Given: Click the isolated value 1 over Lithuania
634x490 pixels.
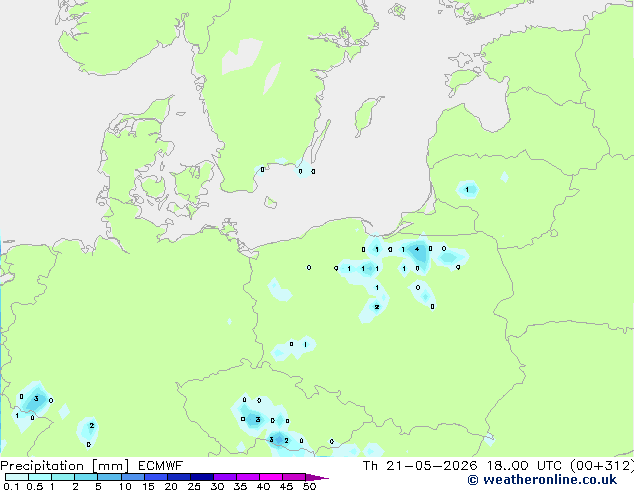Looking at the screenshot, I should 467,190.
